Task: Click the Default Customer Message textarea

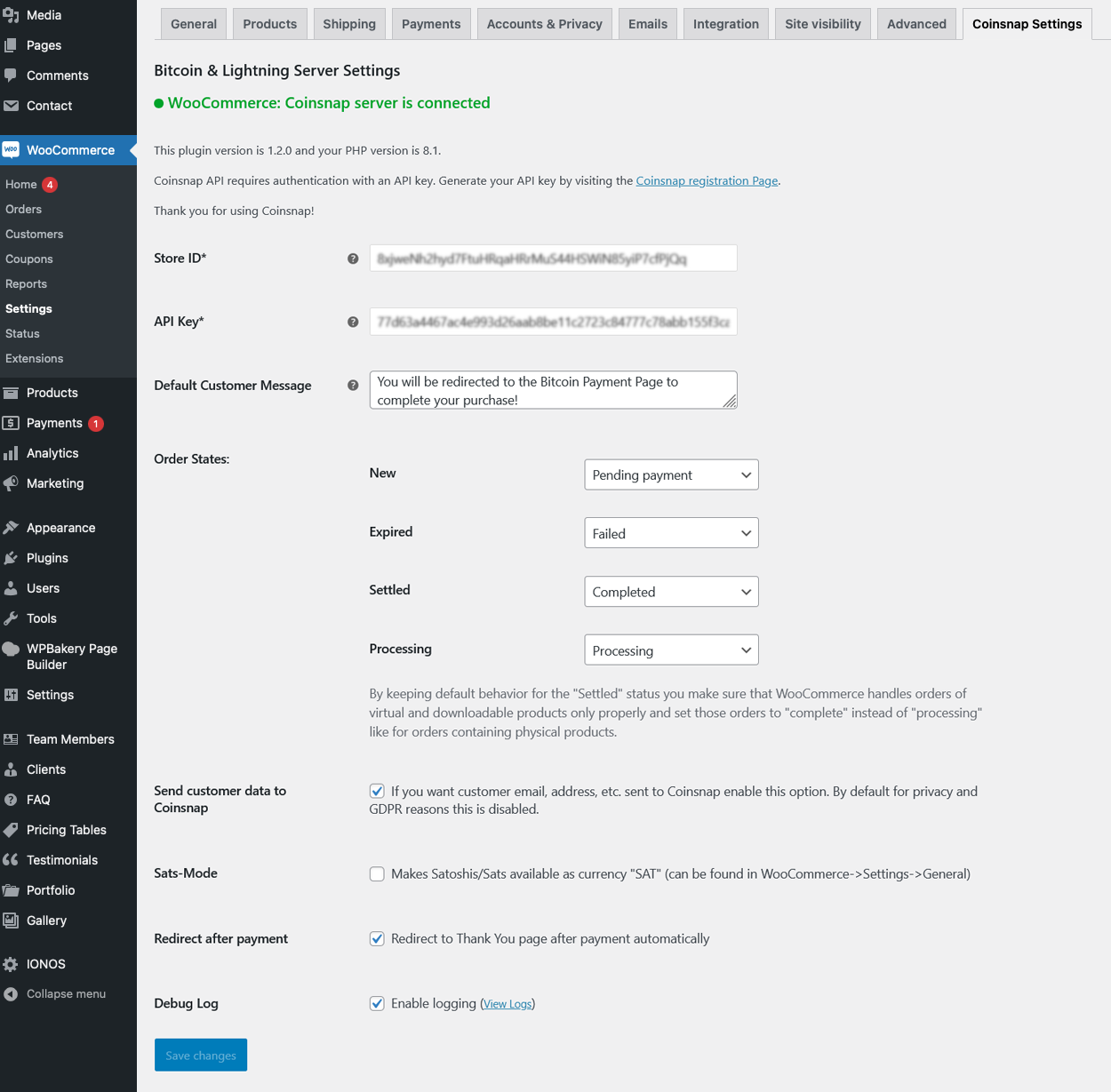Action: (553, 390)
